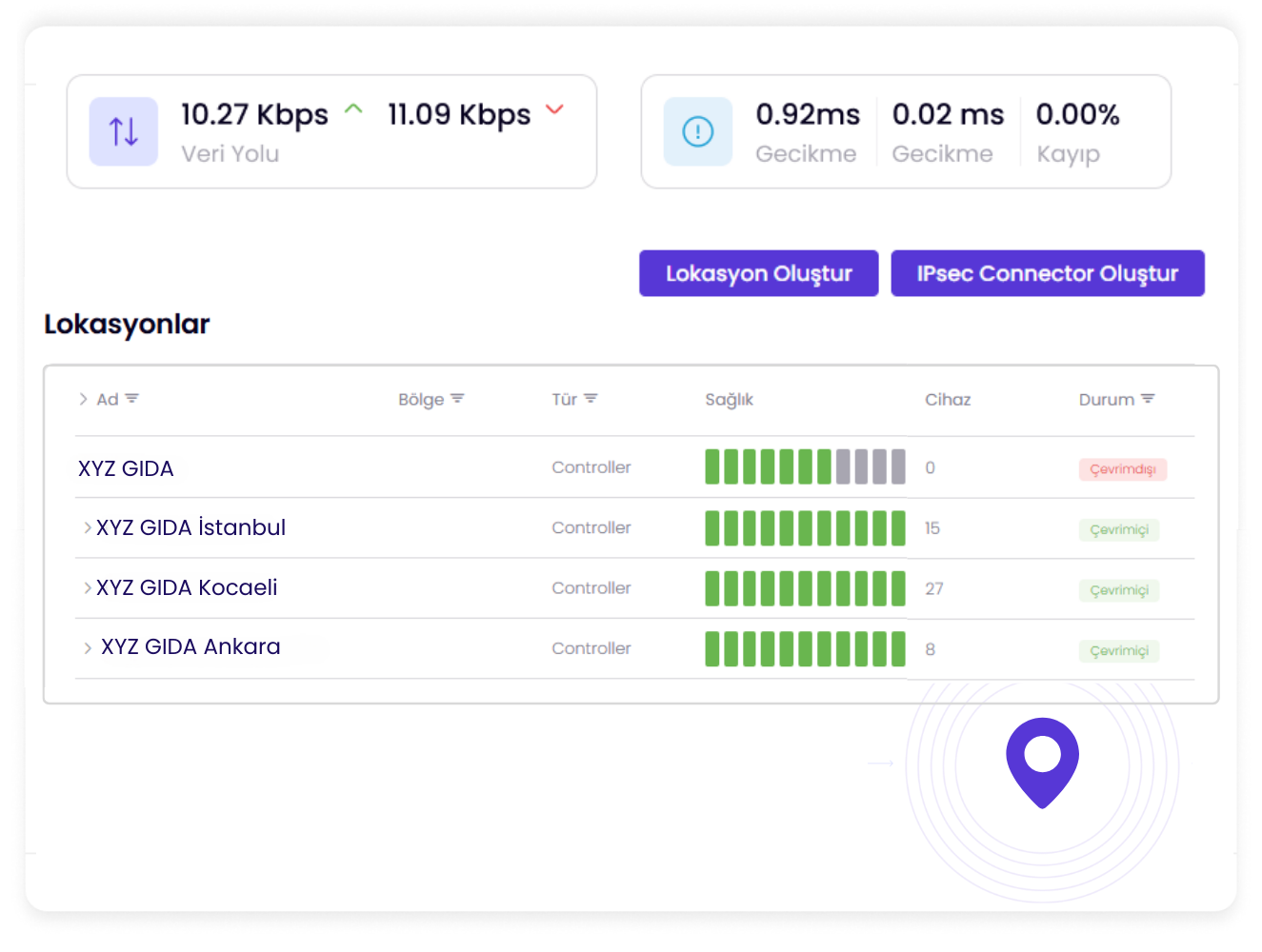Viewport: 1262px width, 952px height.
Task: Expand all rows via header chevron
Action: 83,399
